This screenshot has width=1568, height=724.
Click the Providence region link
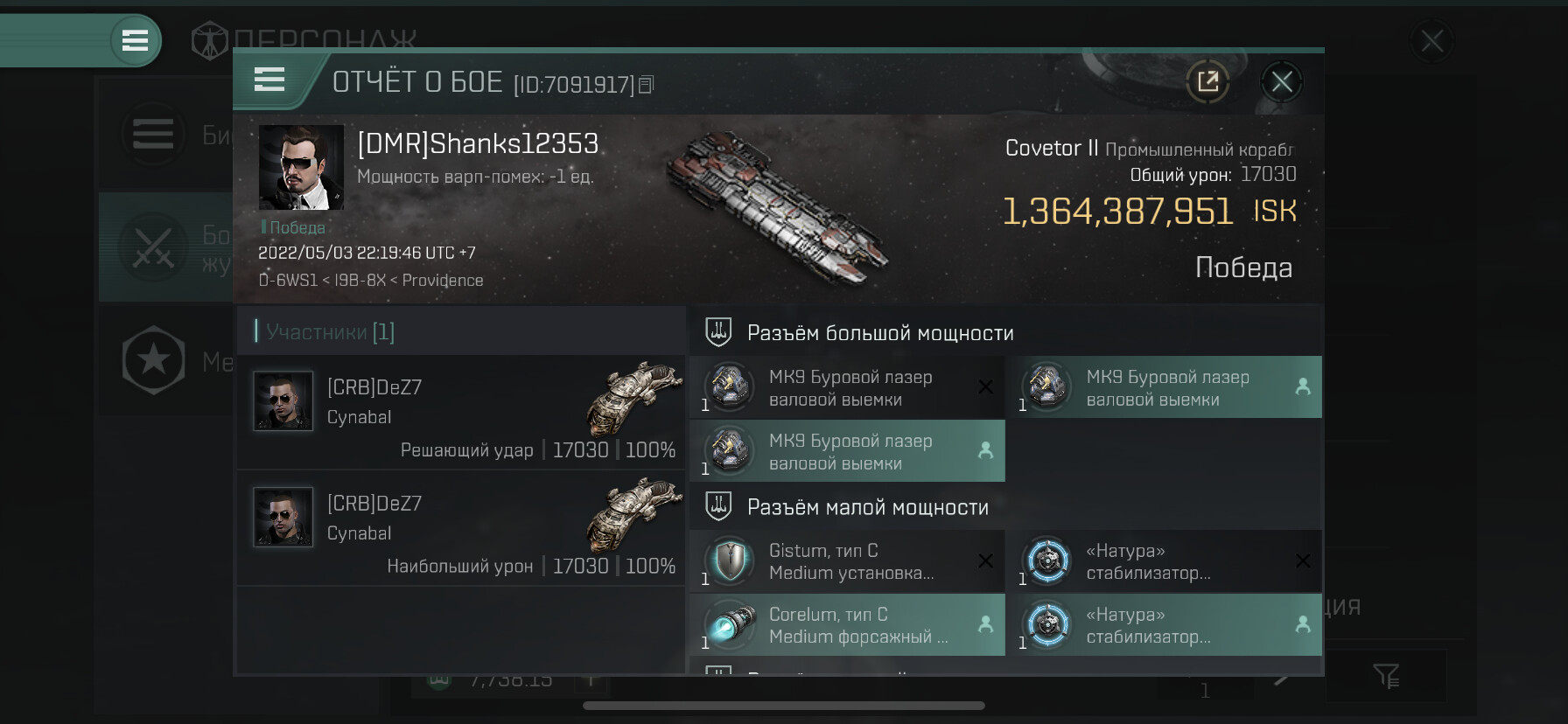click(442, 281)
